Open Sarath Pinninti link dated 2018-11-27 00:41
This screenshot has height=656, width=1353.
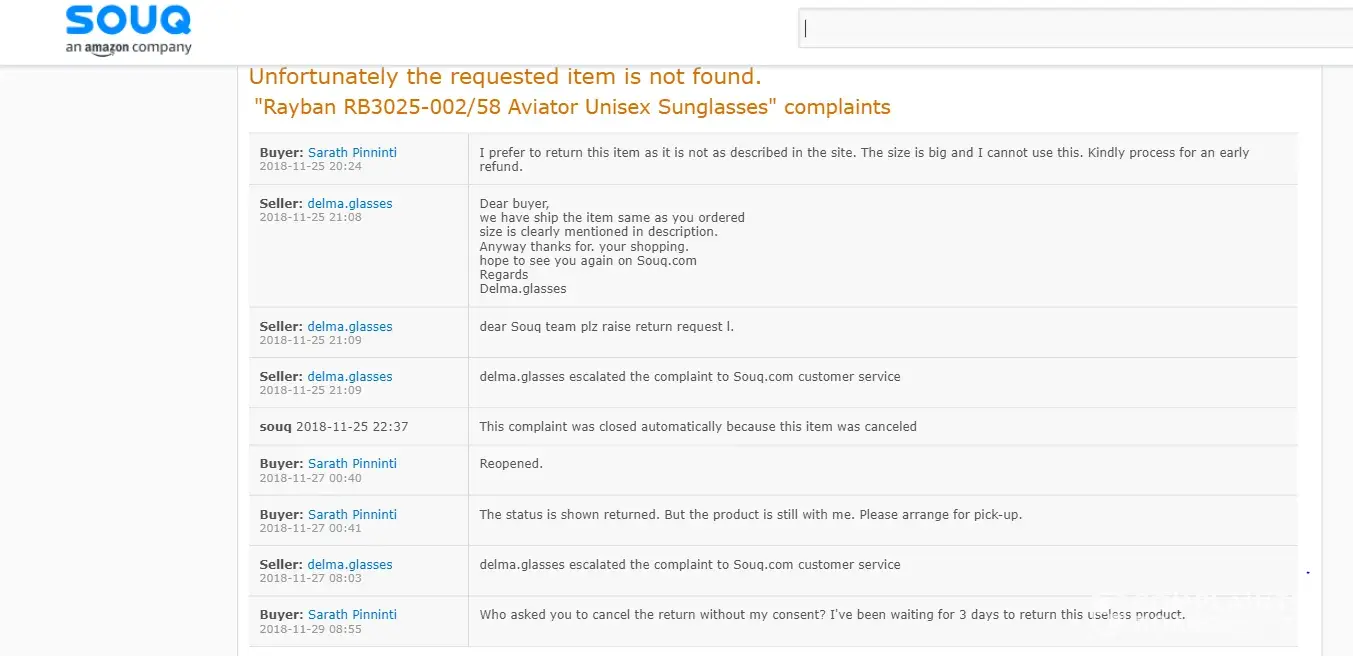point(352,515)
